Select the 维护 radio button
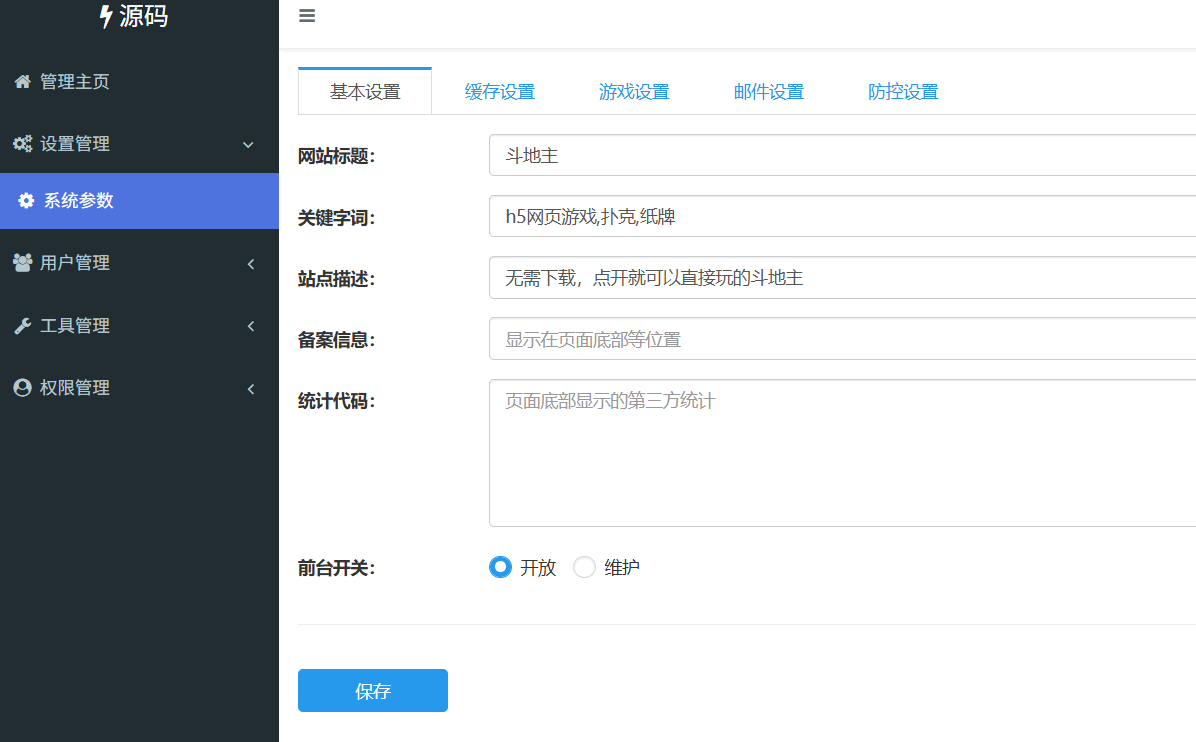This screenshot has width=1196, height=742. 584,568
